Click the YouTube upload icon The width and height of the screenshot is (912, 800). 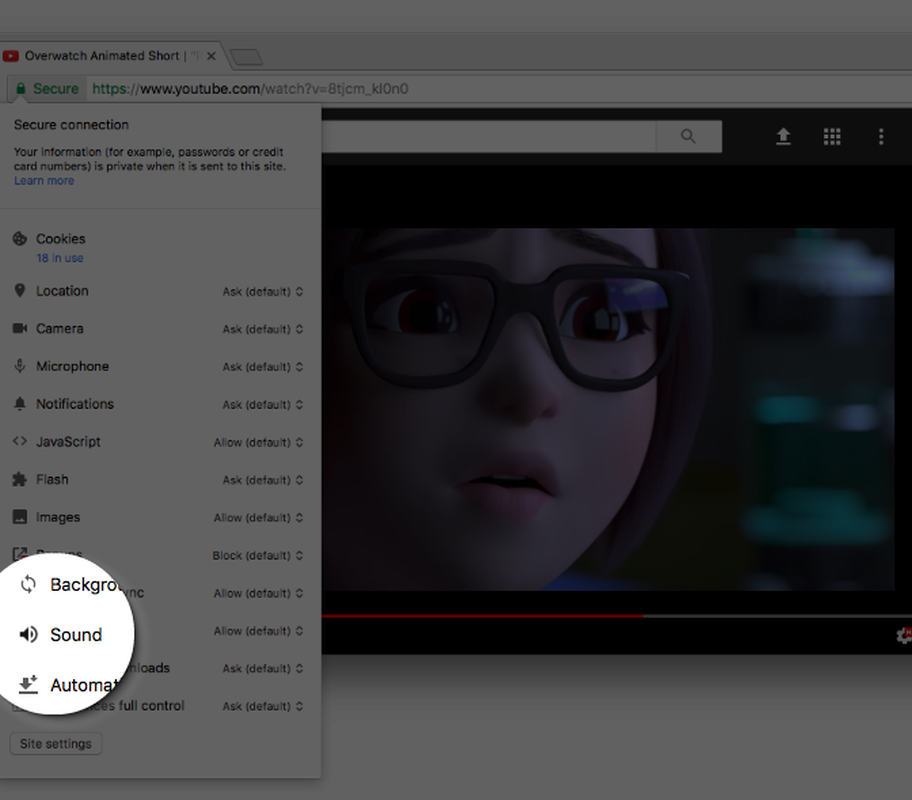coord(784,137)
